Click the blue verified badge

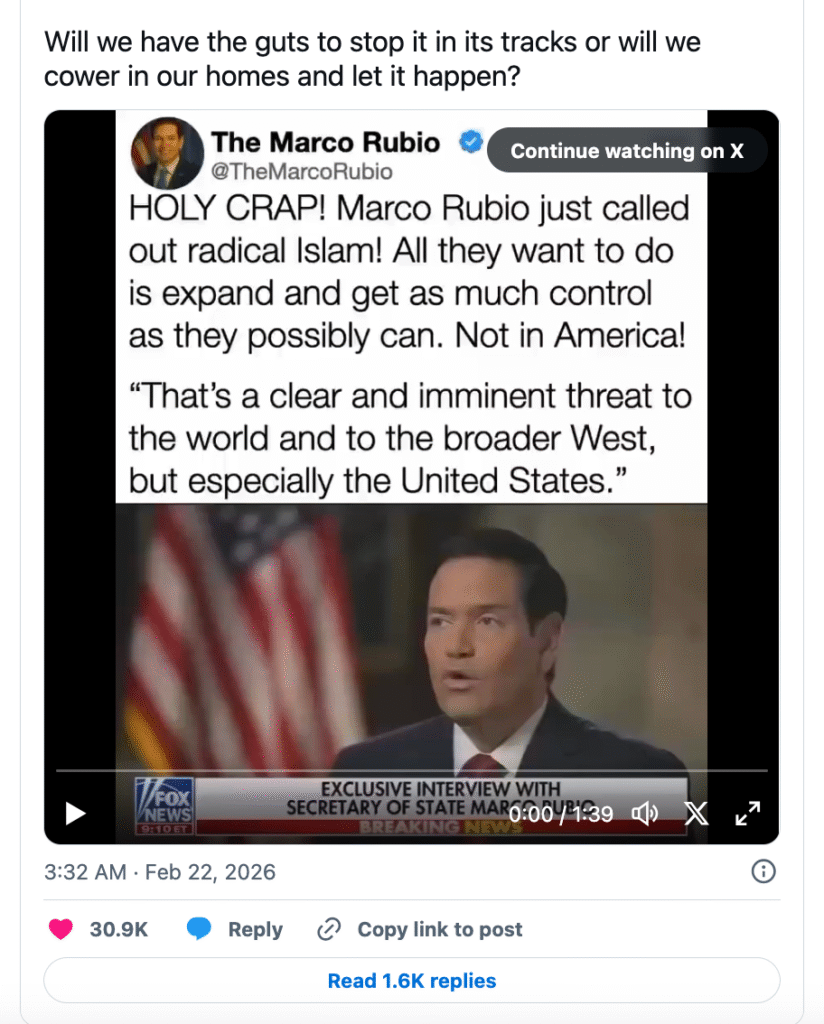click(x=471, y=142)
